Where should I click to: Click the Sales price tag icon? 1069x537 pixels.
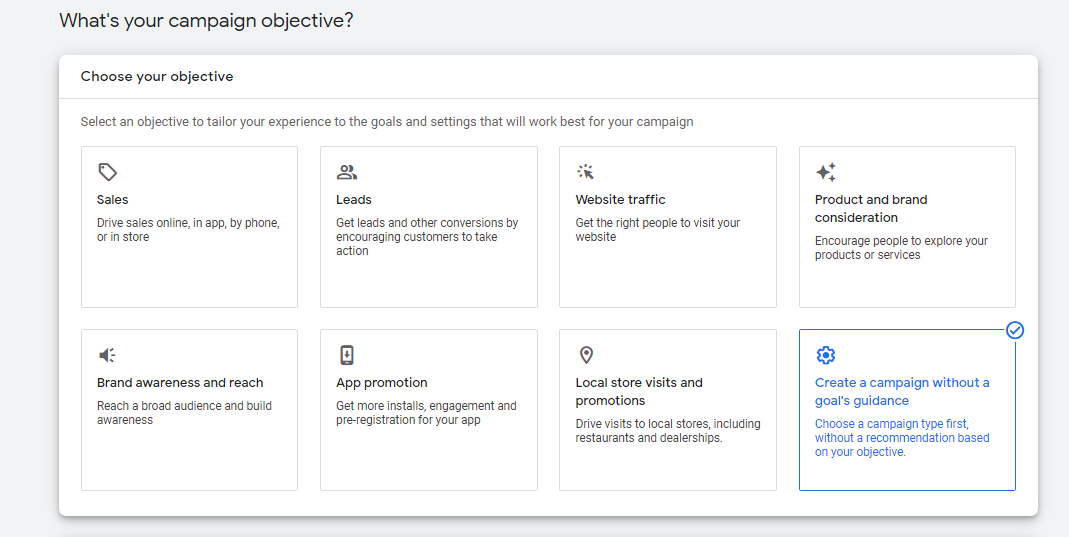pos(107,172)
